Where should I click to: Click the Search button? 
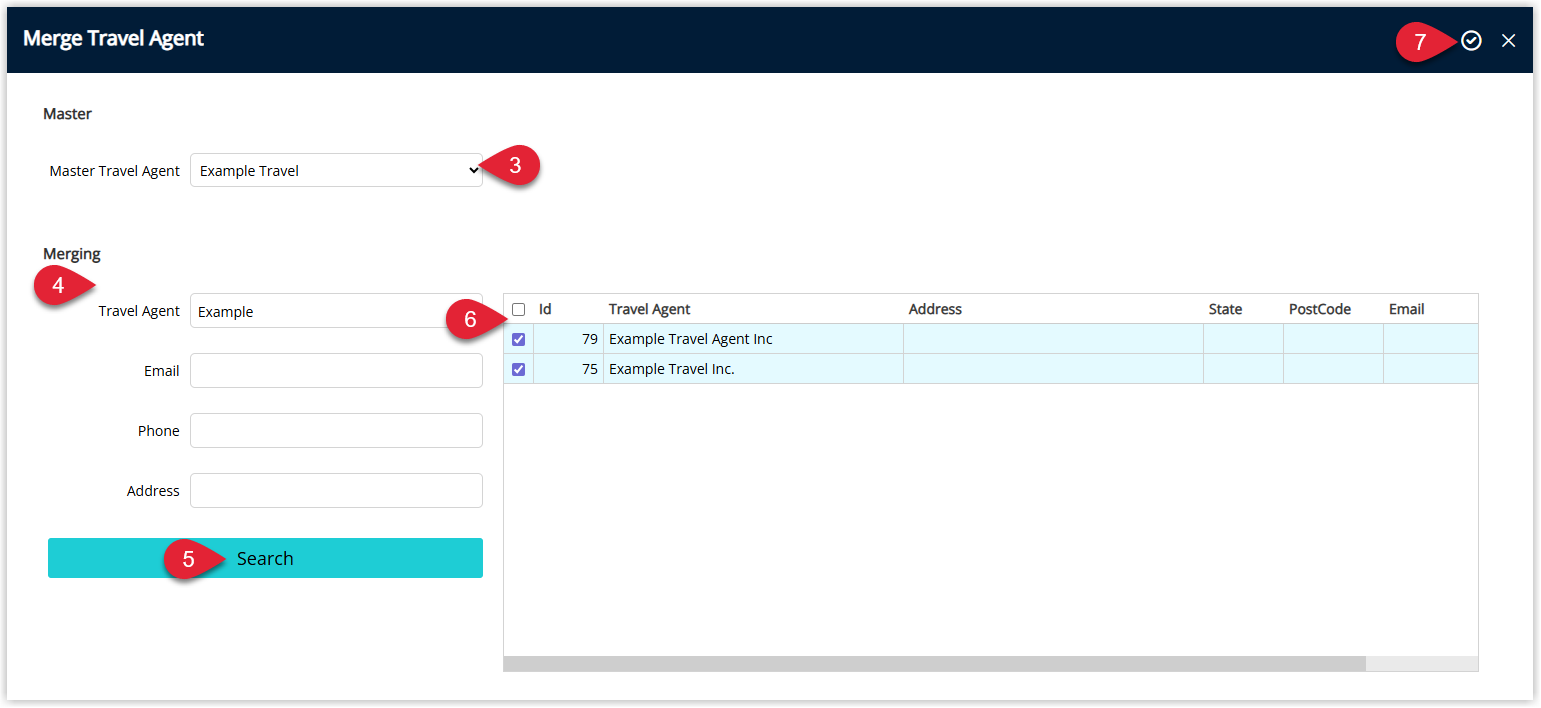click(x=265, y=558)
